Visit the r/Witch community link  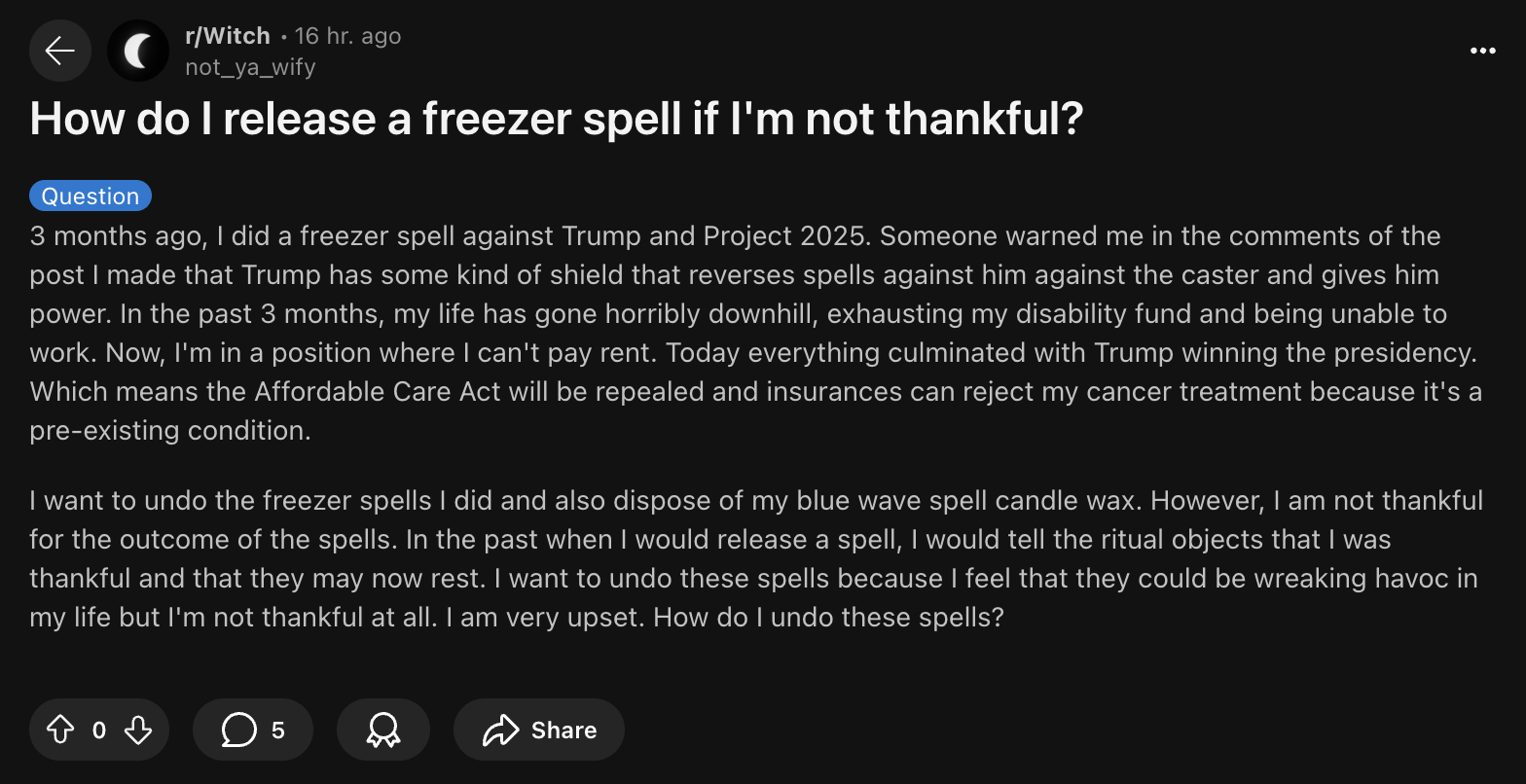point(227,36)
